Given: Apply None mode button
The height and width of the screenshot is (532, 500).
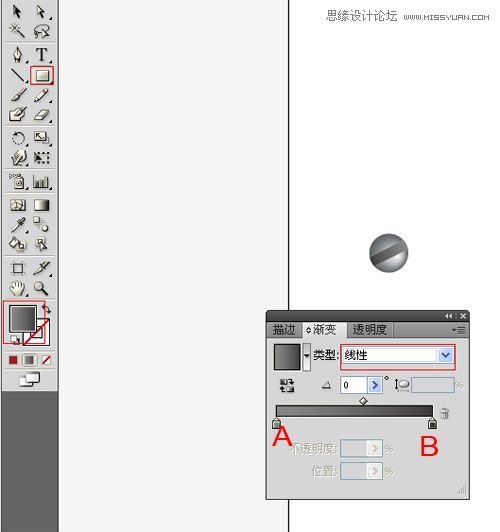Looking at the screenshot, I should pyautogui.click(x=46, y=360).
